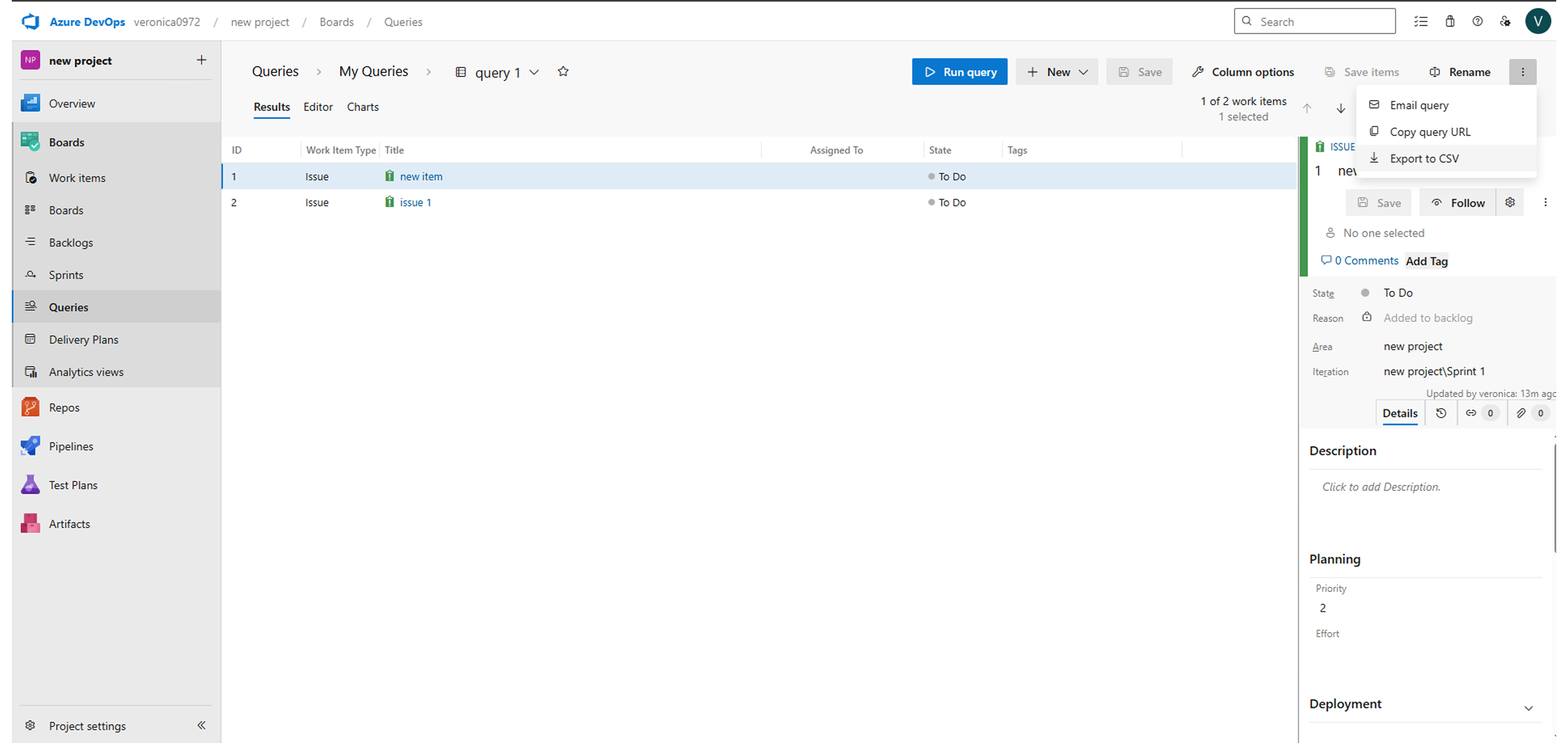Click the plus icon beside new project
Screen dimensions: 1568x743
coord(201,60)
